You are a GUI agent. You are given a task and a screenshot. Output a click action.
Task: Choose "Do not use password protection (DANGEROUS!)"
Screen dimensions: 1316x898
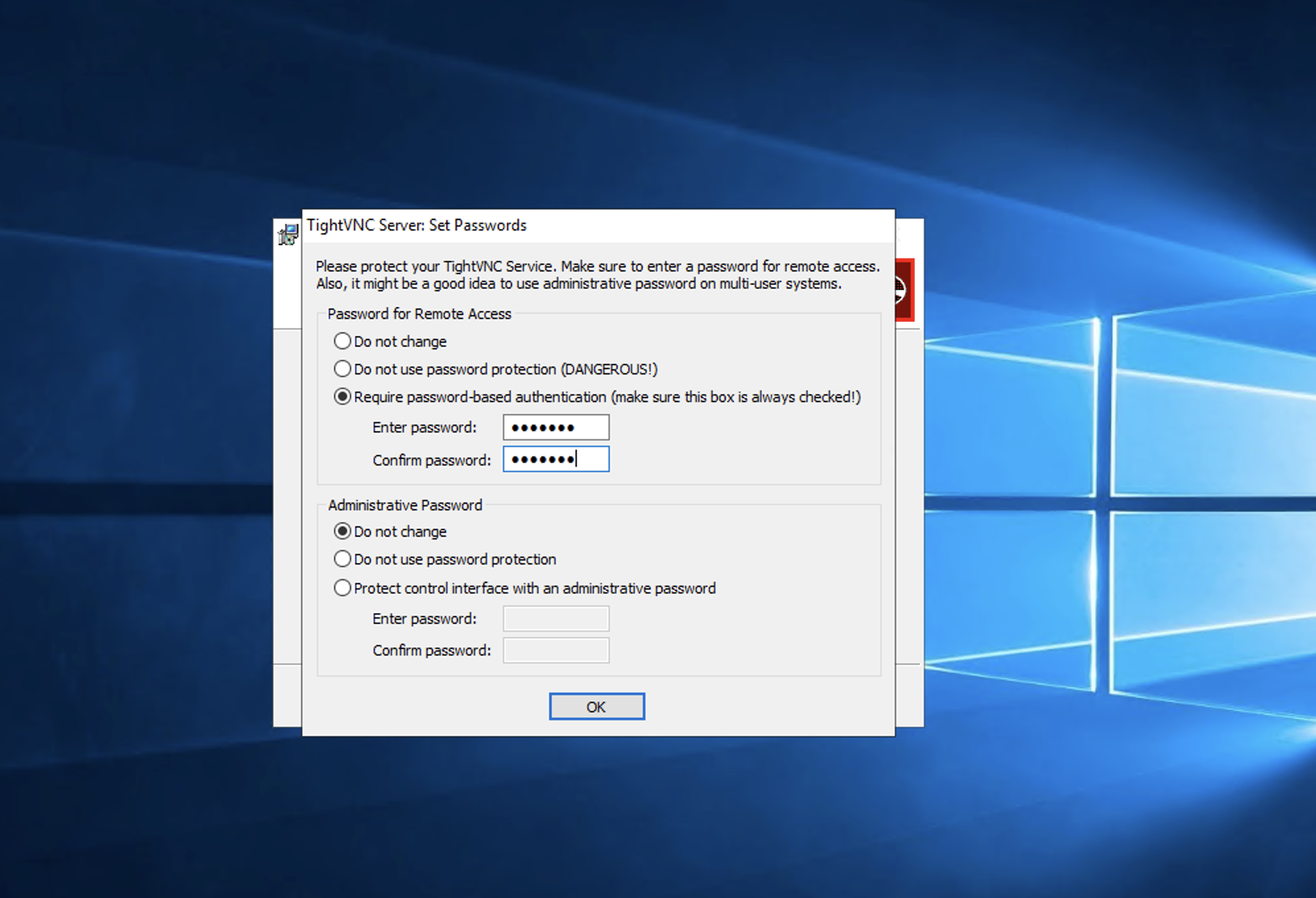(x=343, y=368)
